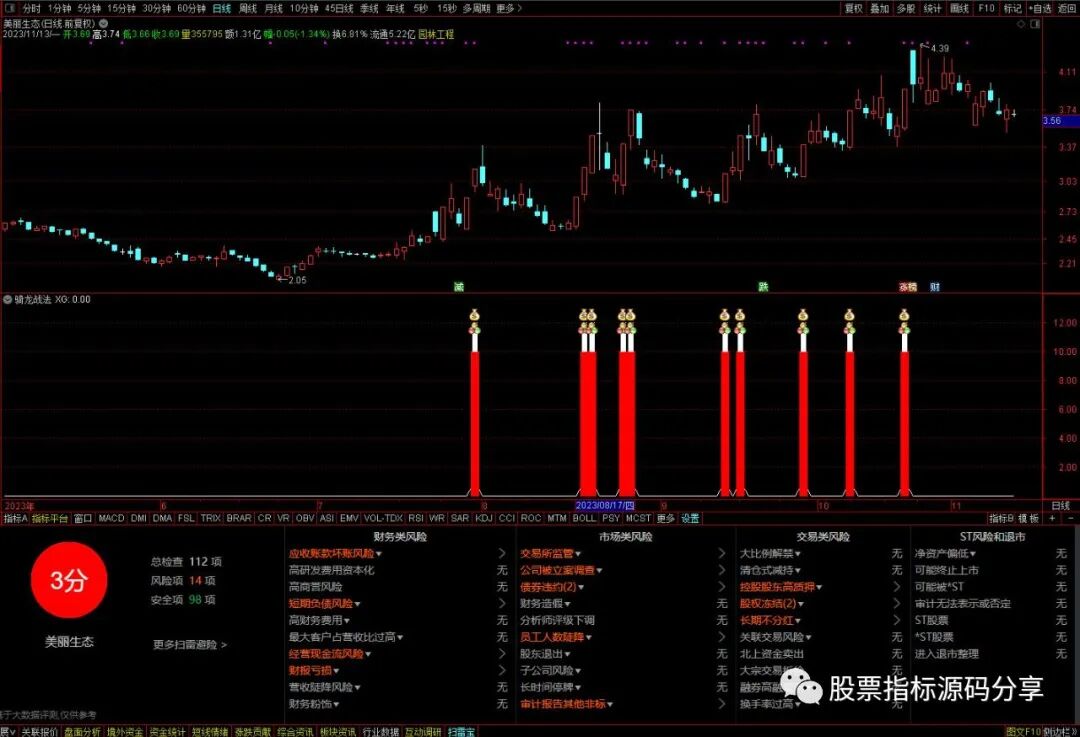
Task: Click the 标记 mark button
Action: (1012, 8)
